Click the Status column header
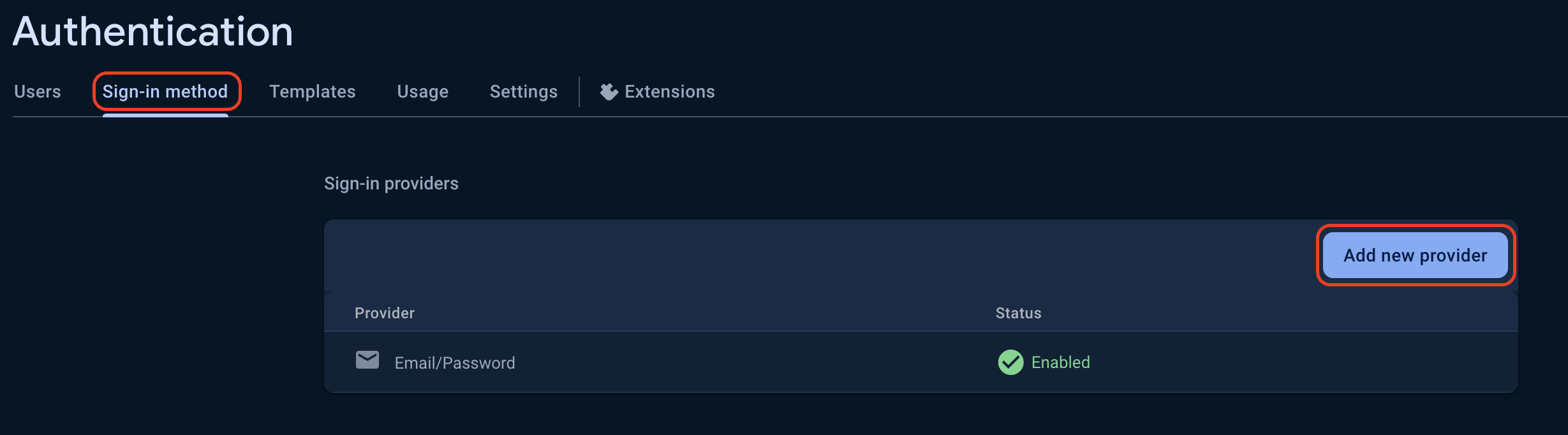The height and width of the screenshot is (435, 1568). 1019,313
